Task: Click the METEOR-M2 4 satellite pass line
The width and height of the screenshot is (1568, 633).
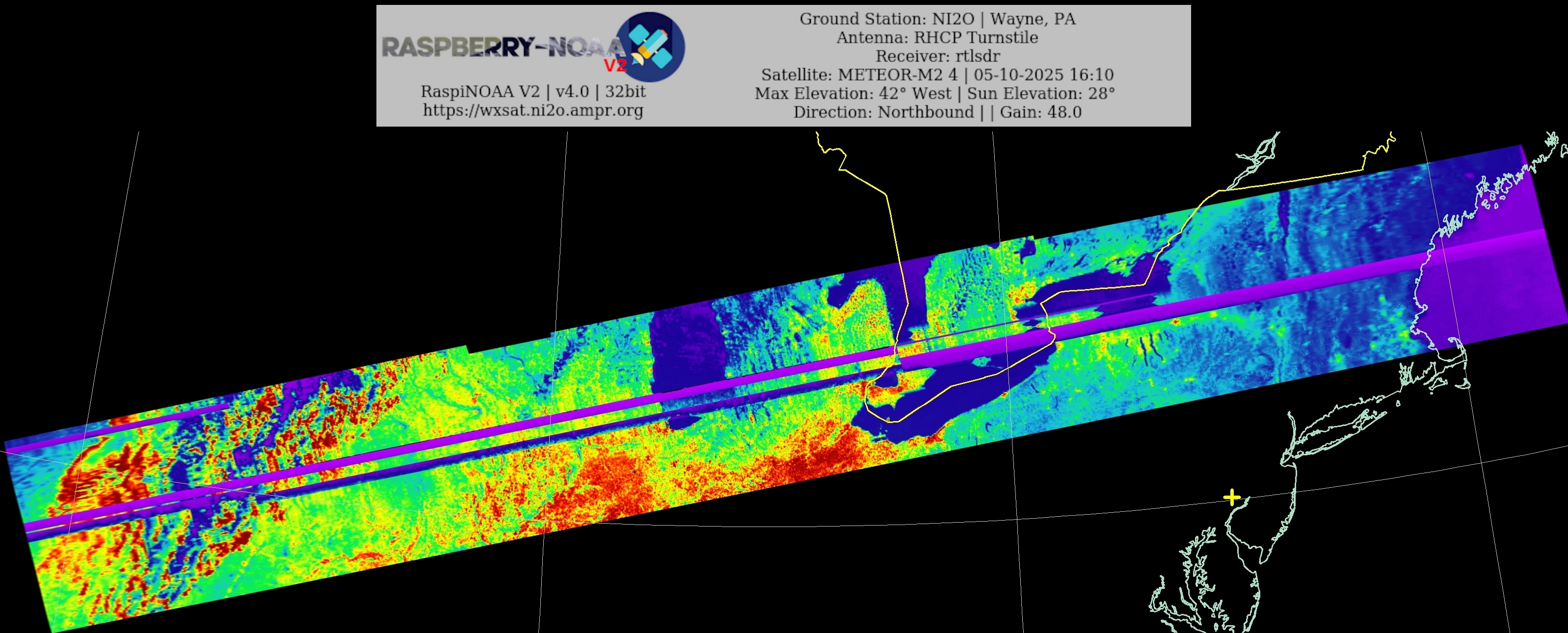Action: (937, 75)
